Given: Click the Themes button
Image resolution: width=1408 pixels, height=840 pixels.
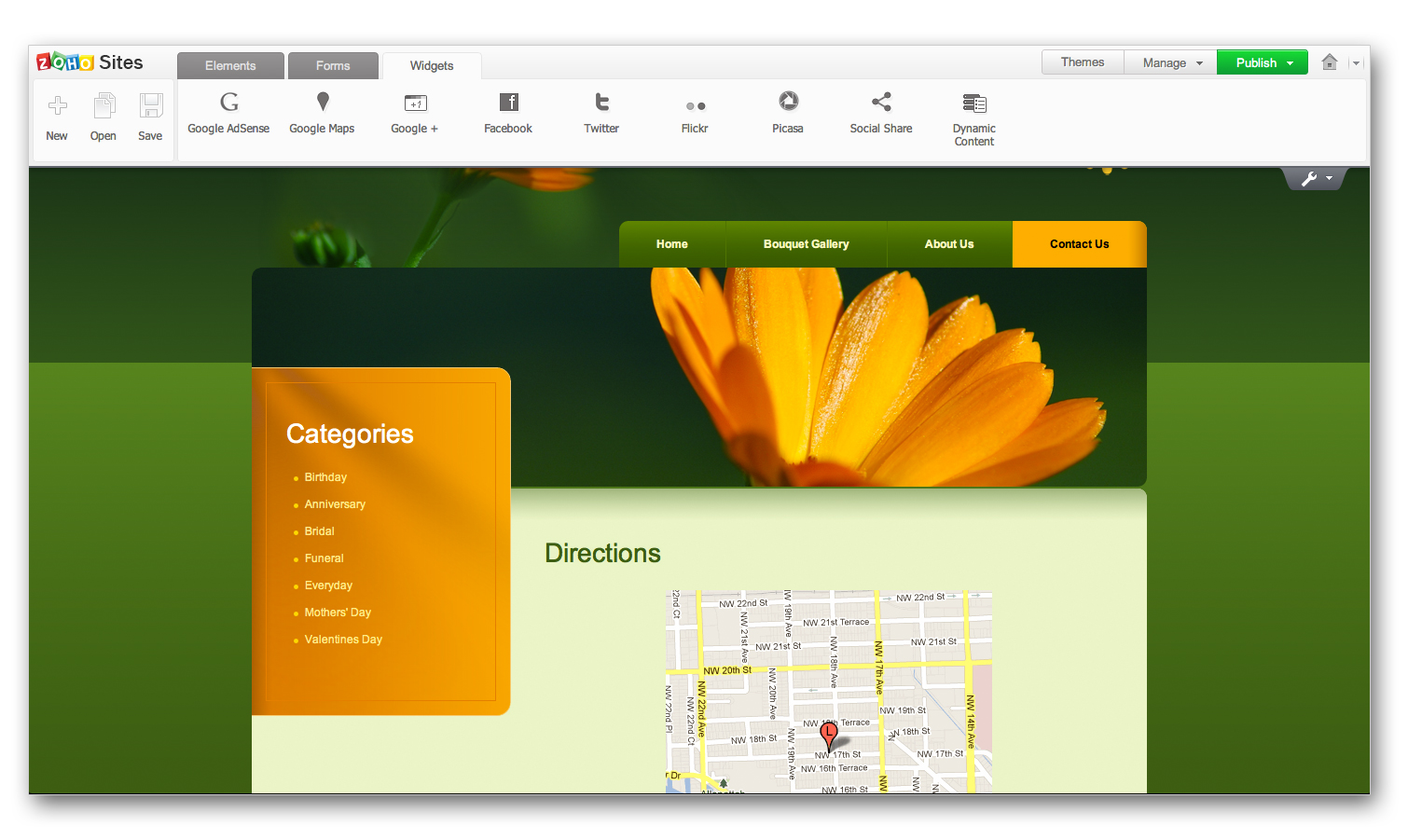Looking at the screenshot, I should point(1083,62).
